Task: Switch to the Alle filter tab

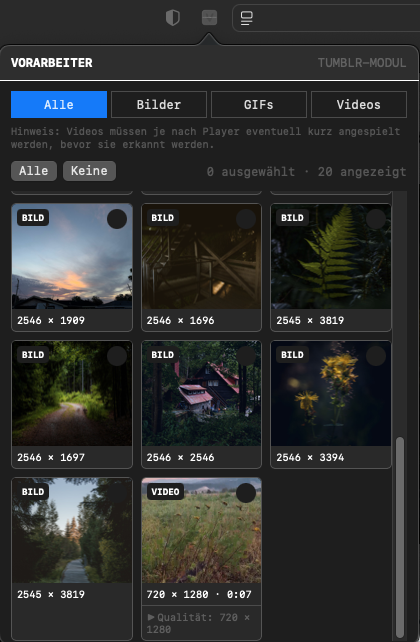Action: 59,104
